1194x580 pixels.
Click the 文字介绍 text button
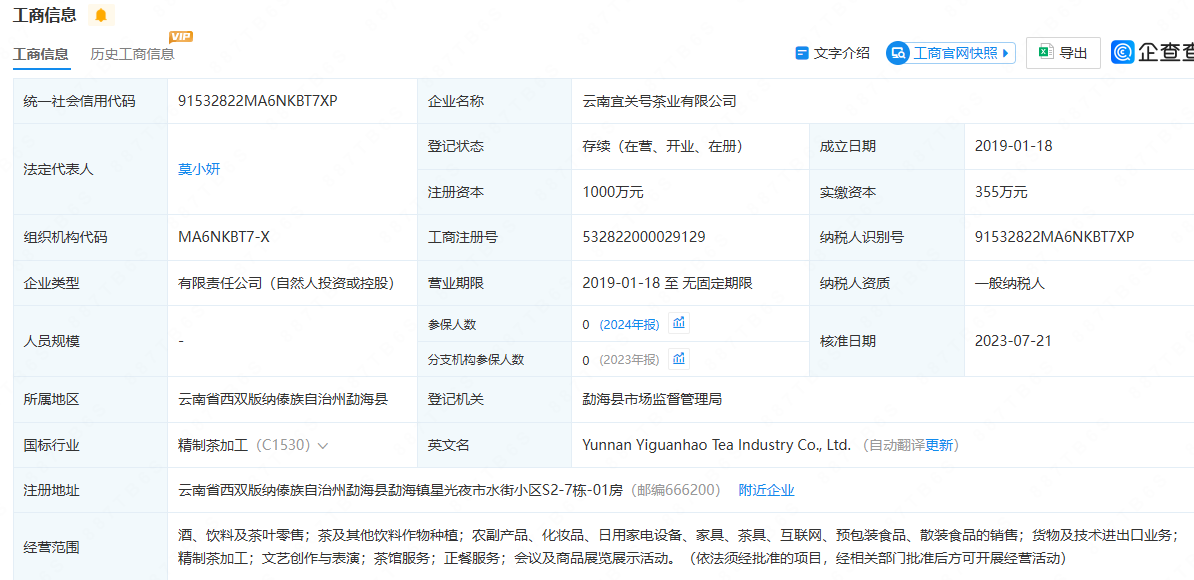pyautogui.click(x=841, y=53)
